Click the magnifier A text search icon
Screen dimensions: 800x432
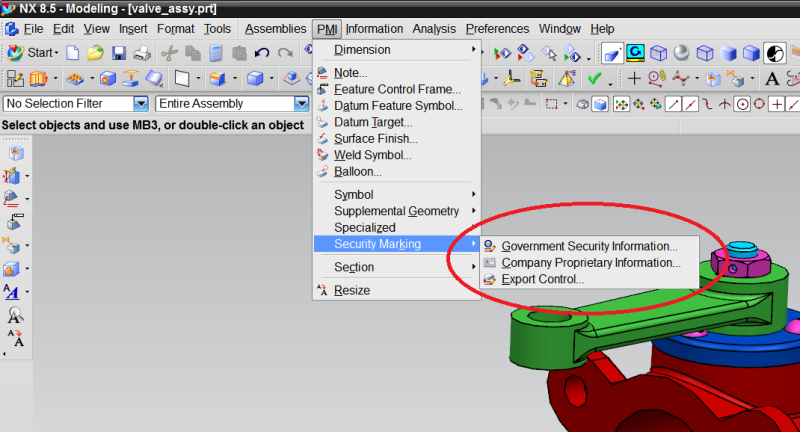click(x=15, y=315)
